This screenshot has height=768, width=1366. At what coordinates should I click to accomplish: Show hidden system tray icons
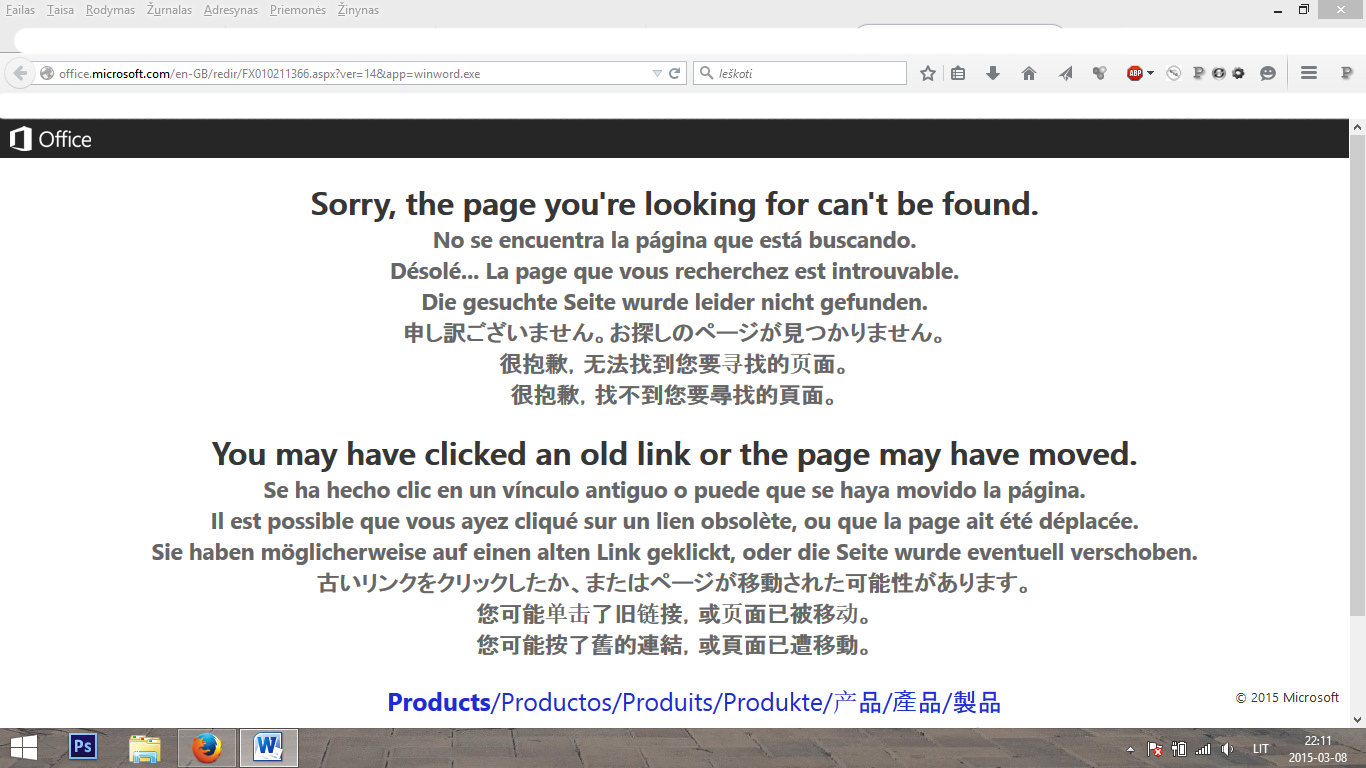pos(1130,749)
